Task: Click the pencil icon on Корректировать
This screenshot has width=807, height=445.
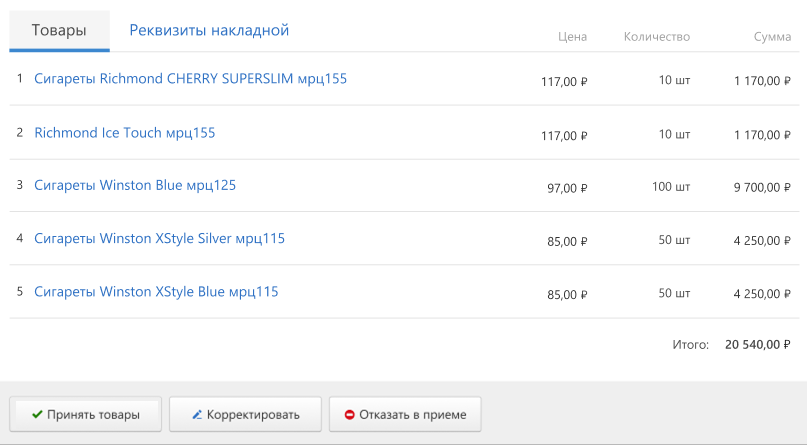Action: [197, 414]
